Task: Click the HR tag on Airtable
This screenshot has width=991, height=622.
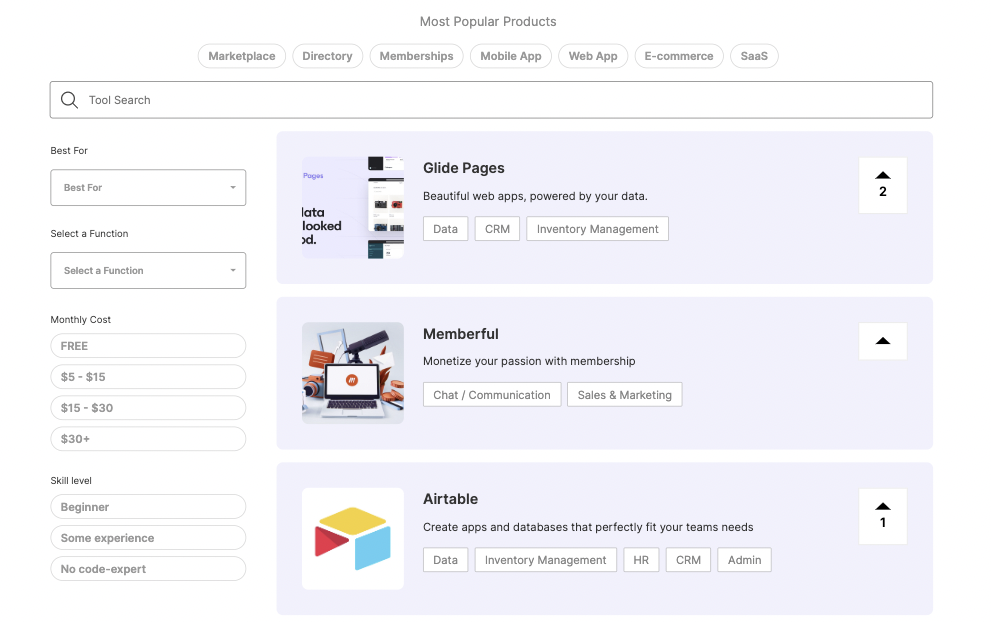Action: click(x=641, y=560)
